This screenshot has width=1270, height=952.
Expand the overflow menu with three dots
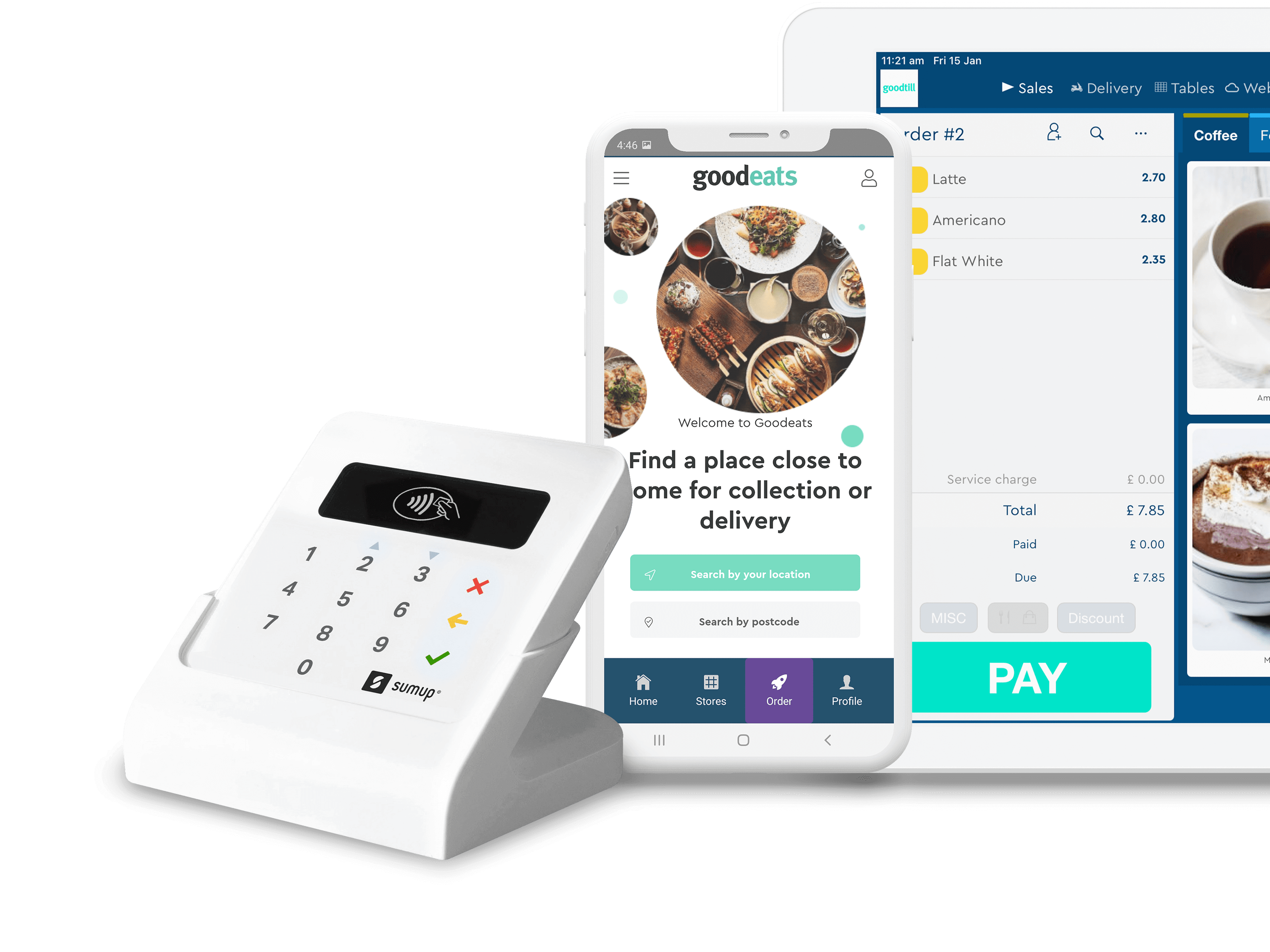tap(1140, 133)
